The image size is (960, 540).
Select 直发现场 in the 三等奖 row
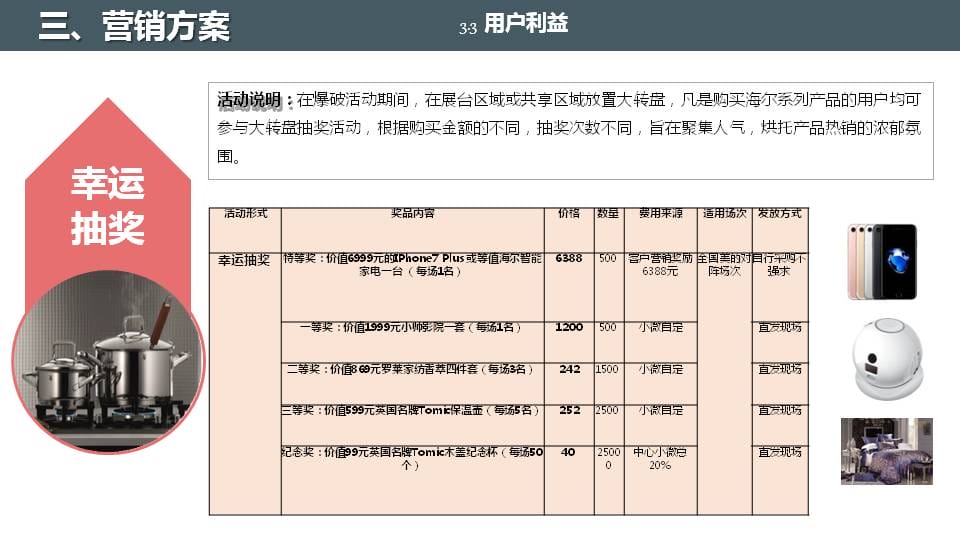[x=779, y=410]
